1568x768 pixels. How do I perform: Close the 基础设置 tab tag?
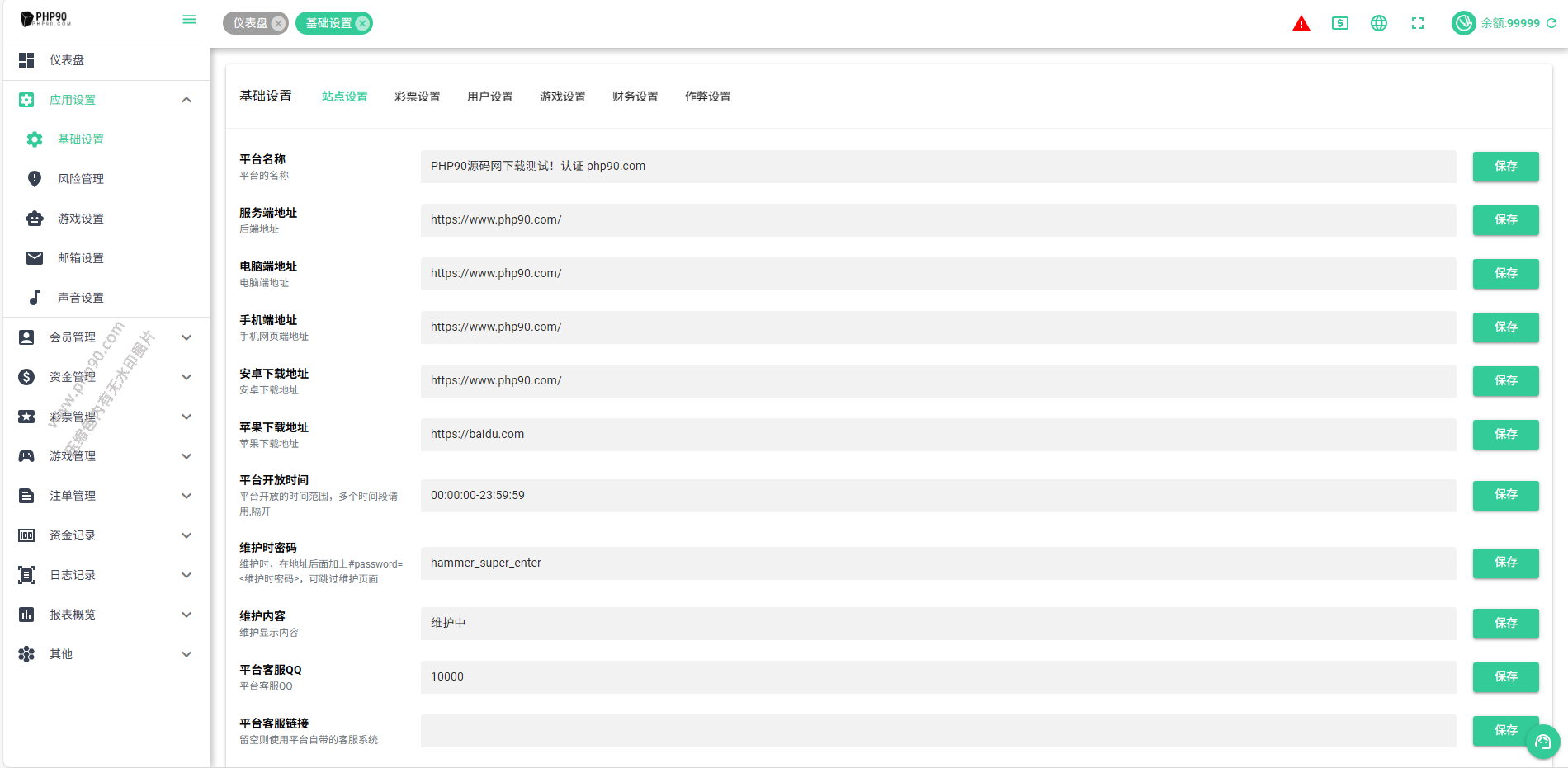coord(362,24)
